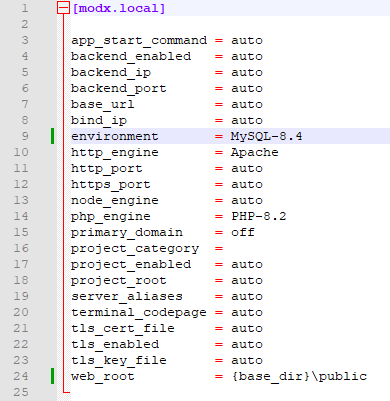Image resolution: width=390 pixels, height=401 pixels.
Task: Click the backend_port key
Action: [x=119, y=89]
